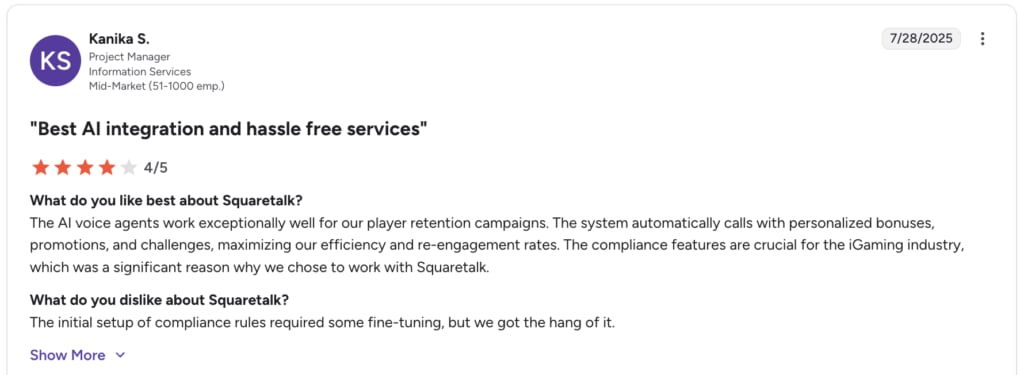Click the Show More link
This screenshot has width=1024, height=375.
pyautogui.click(x=67, y=355)
